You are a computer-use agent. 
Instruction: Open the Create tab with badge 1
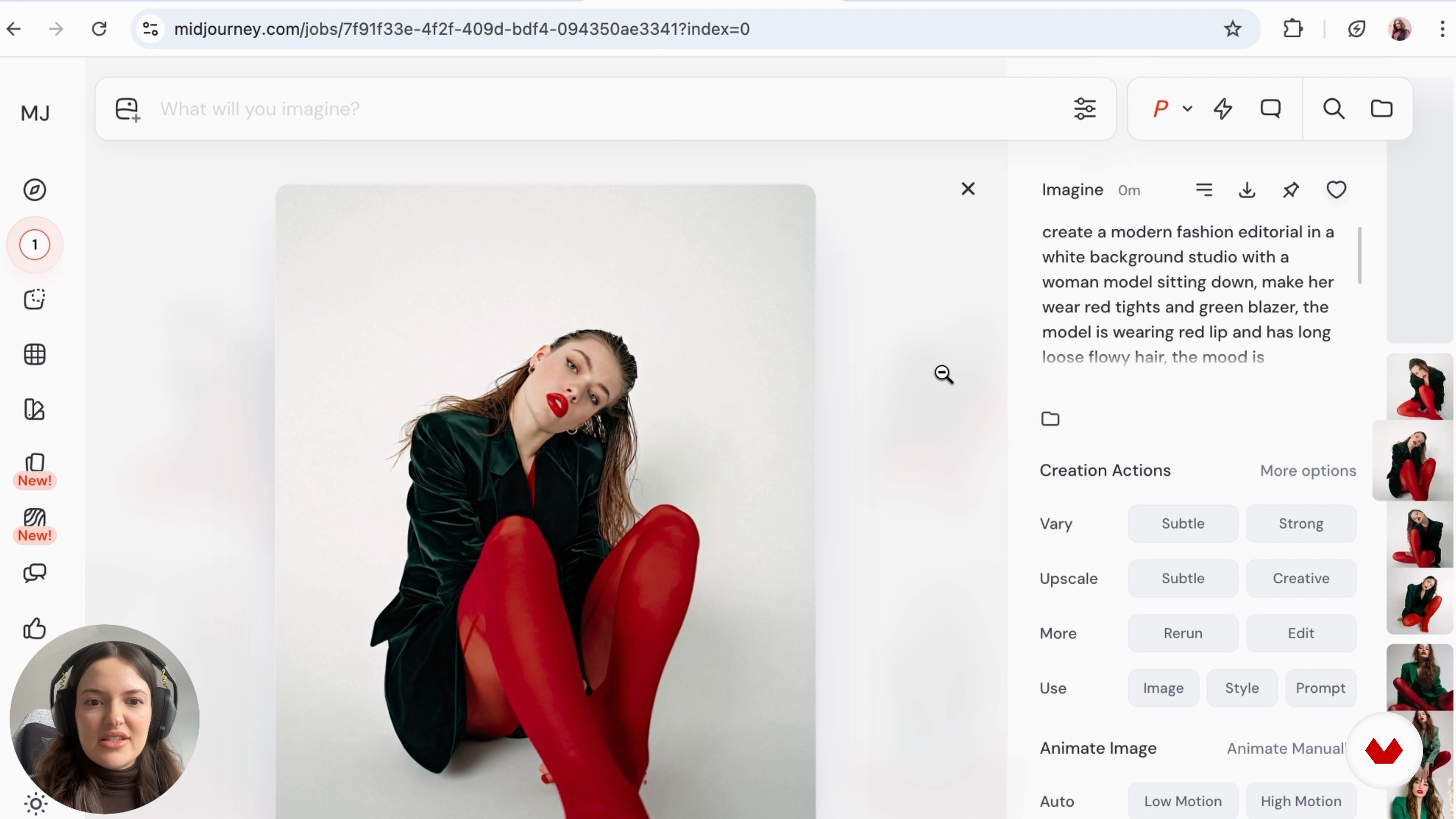click(x=35, y=245)
